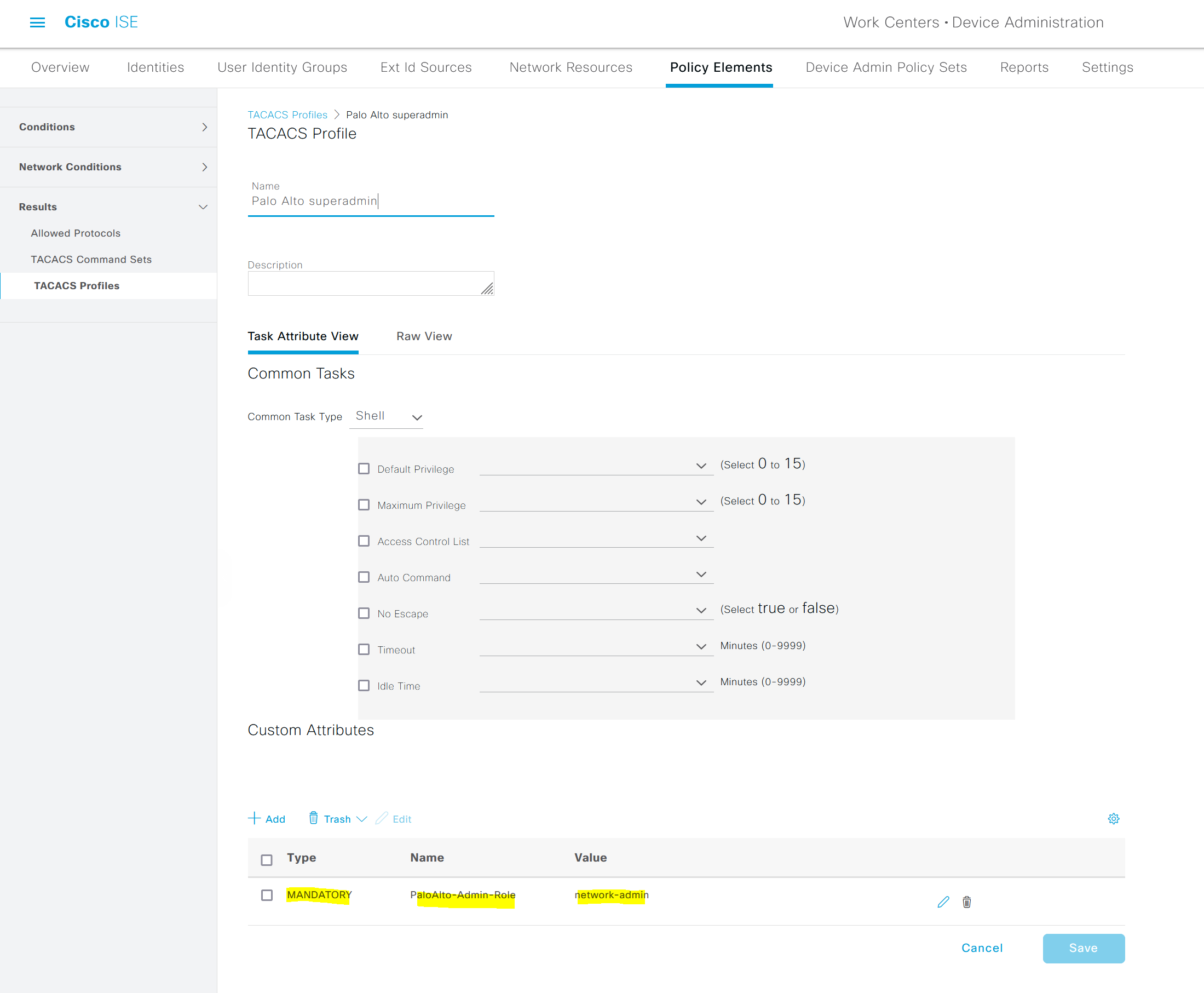Click the Cisco ISE logo
The image size is (1204, 993).
point(101,22)
